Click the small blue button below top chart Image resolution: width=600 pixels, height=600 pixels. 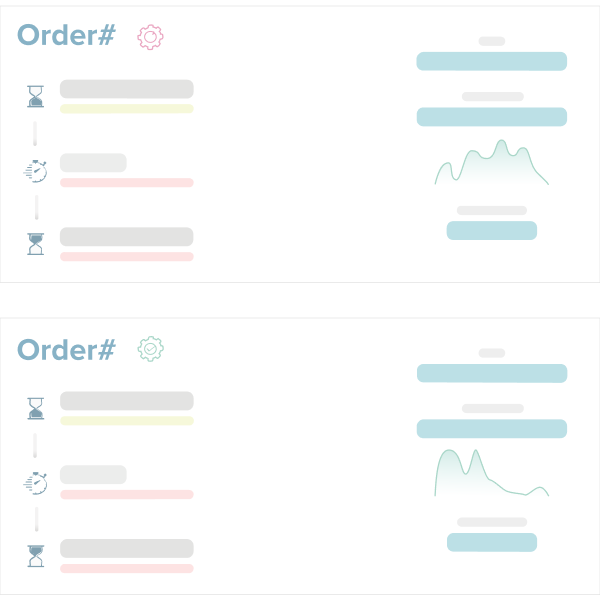click(491, 230)
